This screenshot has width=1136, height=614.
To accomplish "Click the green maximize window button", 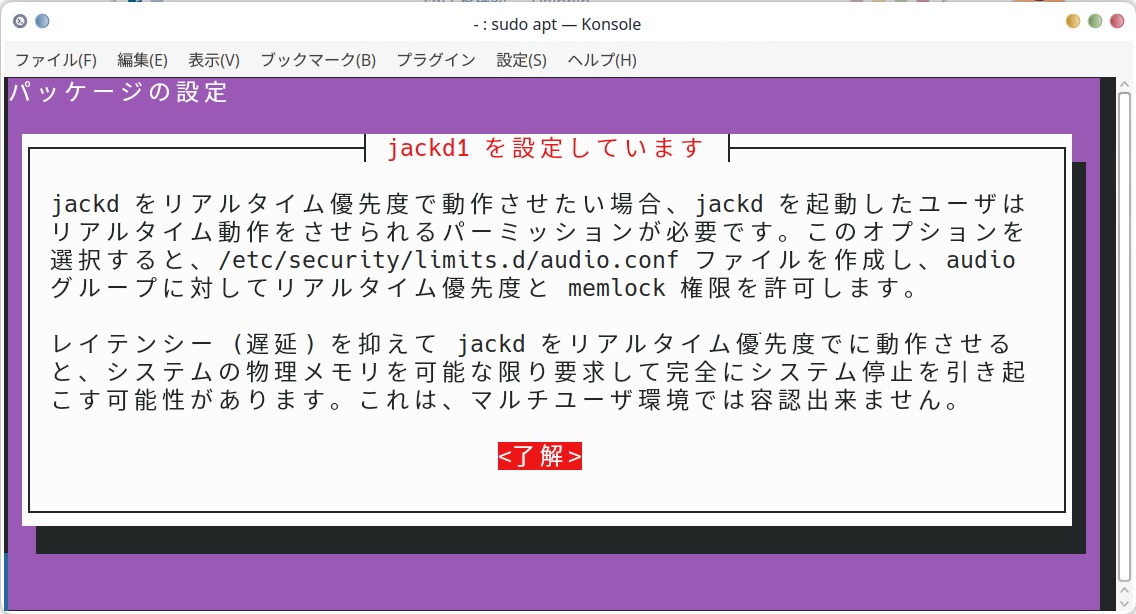I will pos(1095,21).
